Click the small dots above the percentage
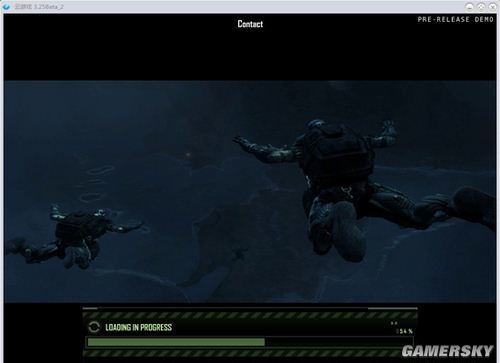The width and height of the screenshot is (500, 363). tap(394, 323)
